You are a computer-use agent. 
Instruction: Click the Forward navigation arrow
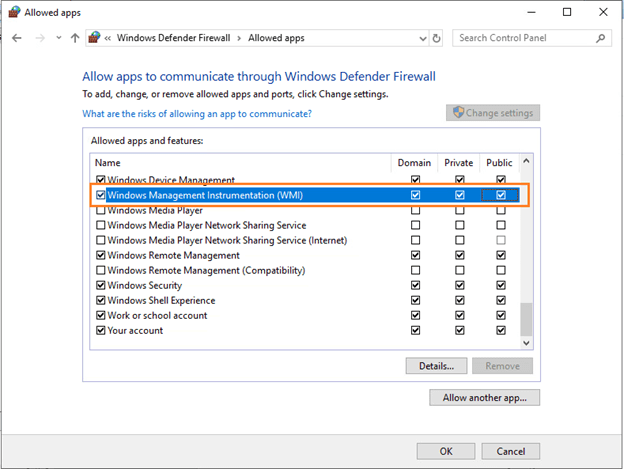(x=40, y=38)
